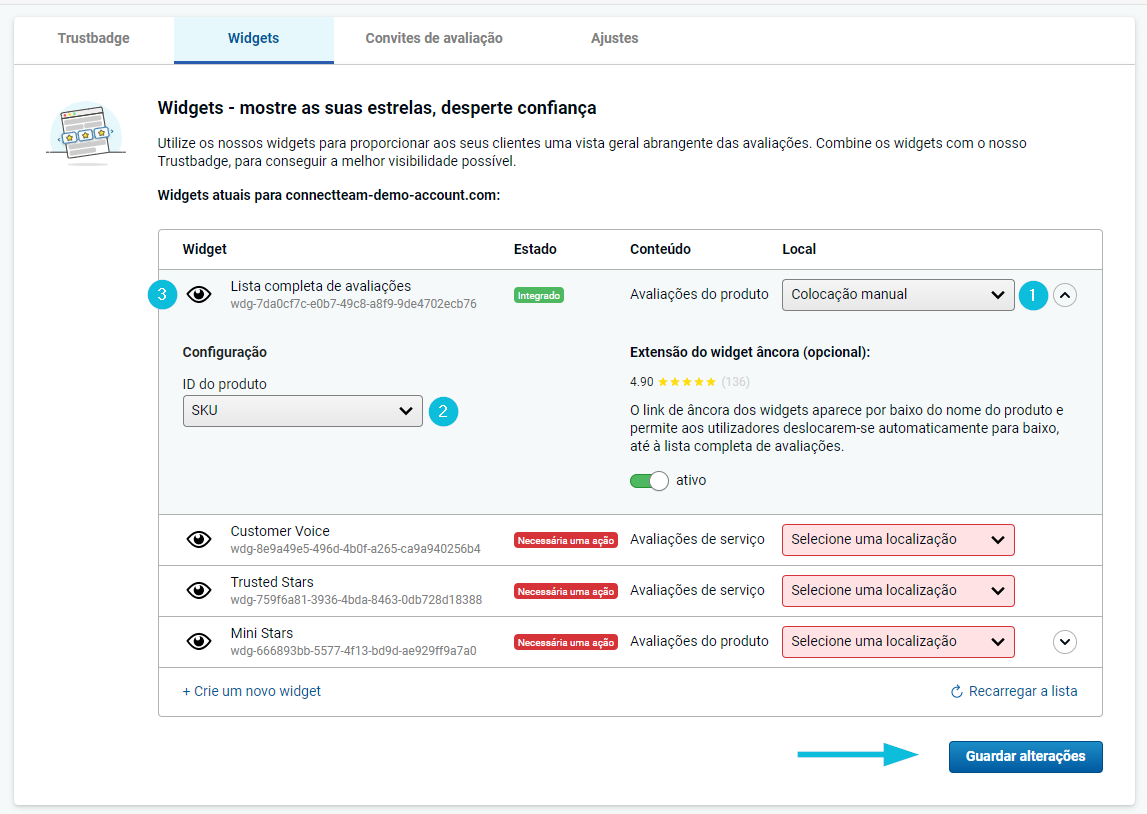Select a location for Customer Voice
The height and width of the screenshot is (814, 1147).
(x=898, y=540)
